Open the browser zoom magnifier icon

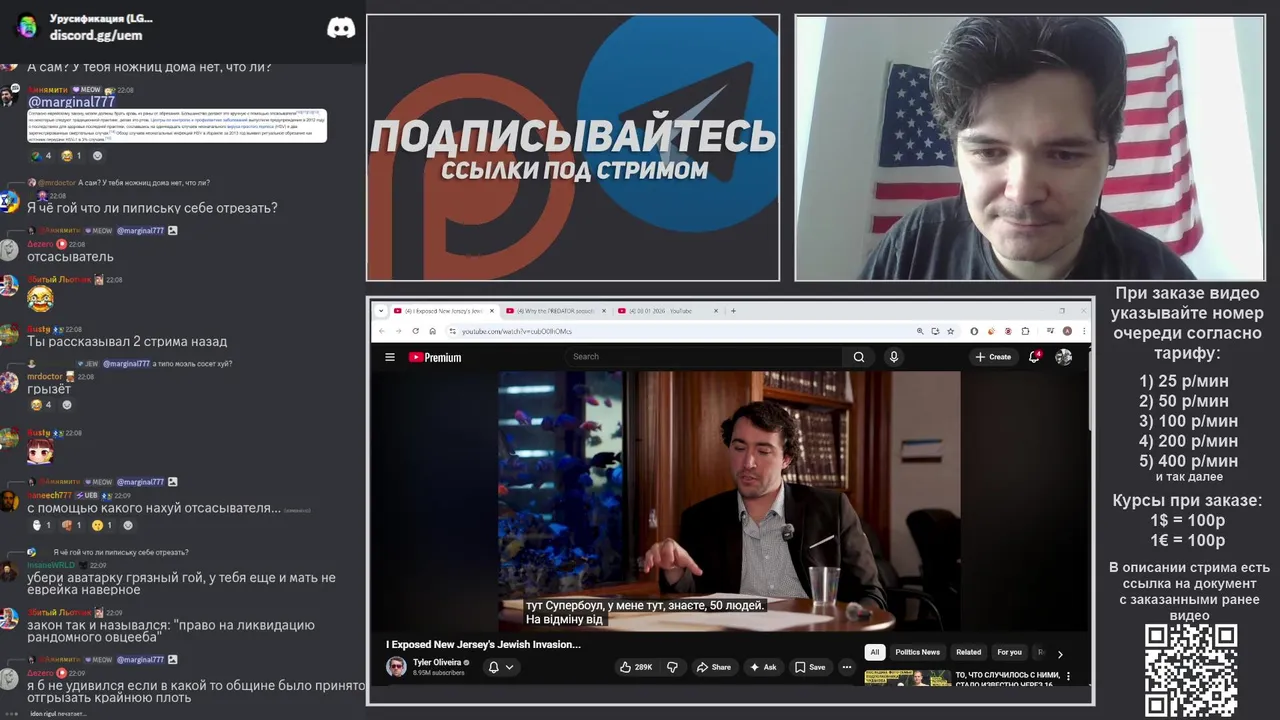point(920,331)
